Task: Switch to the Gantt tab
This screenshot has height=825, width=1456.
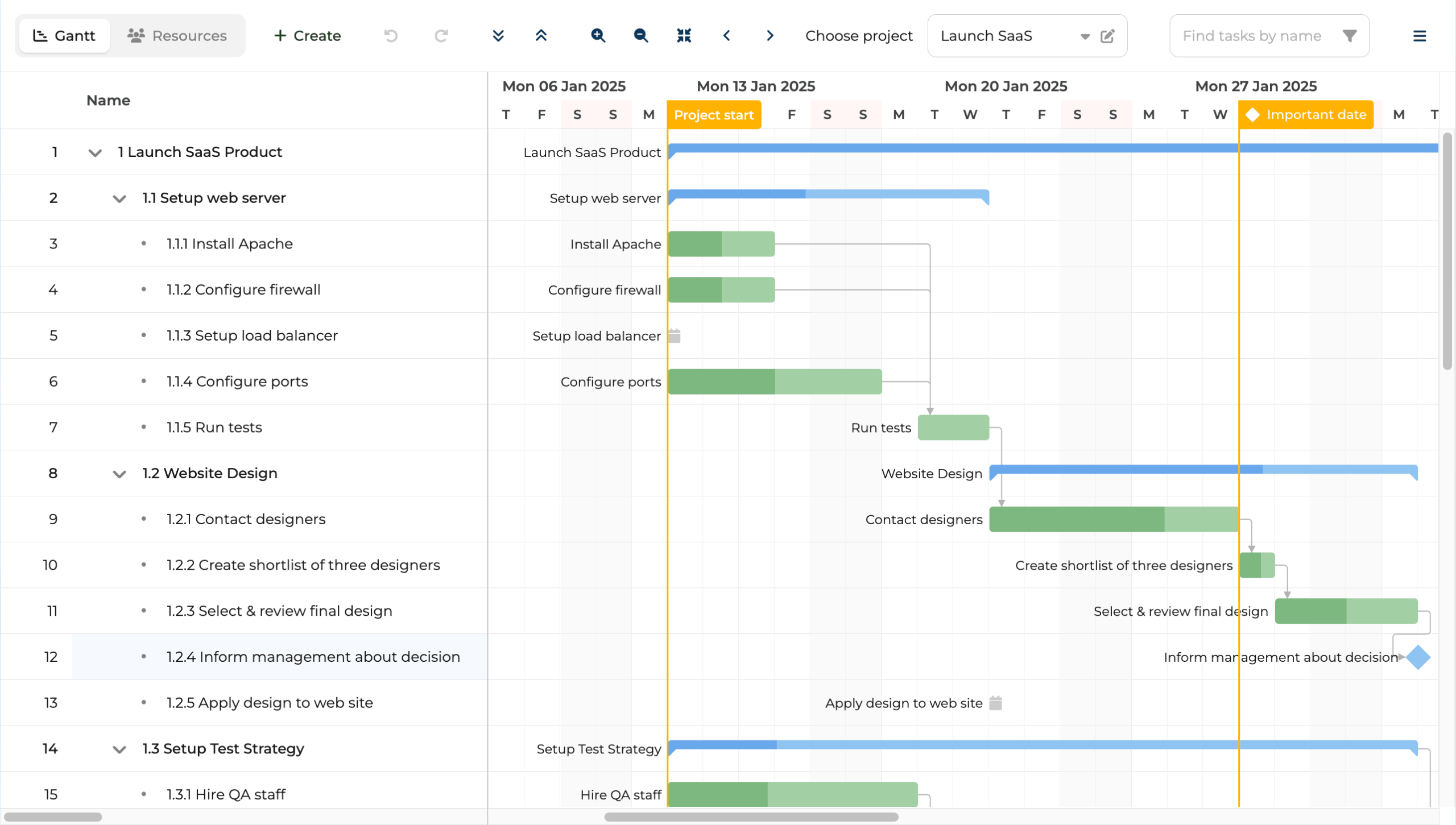Action: (64, 36)
